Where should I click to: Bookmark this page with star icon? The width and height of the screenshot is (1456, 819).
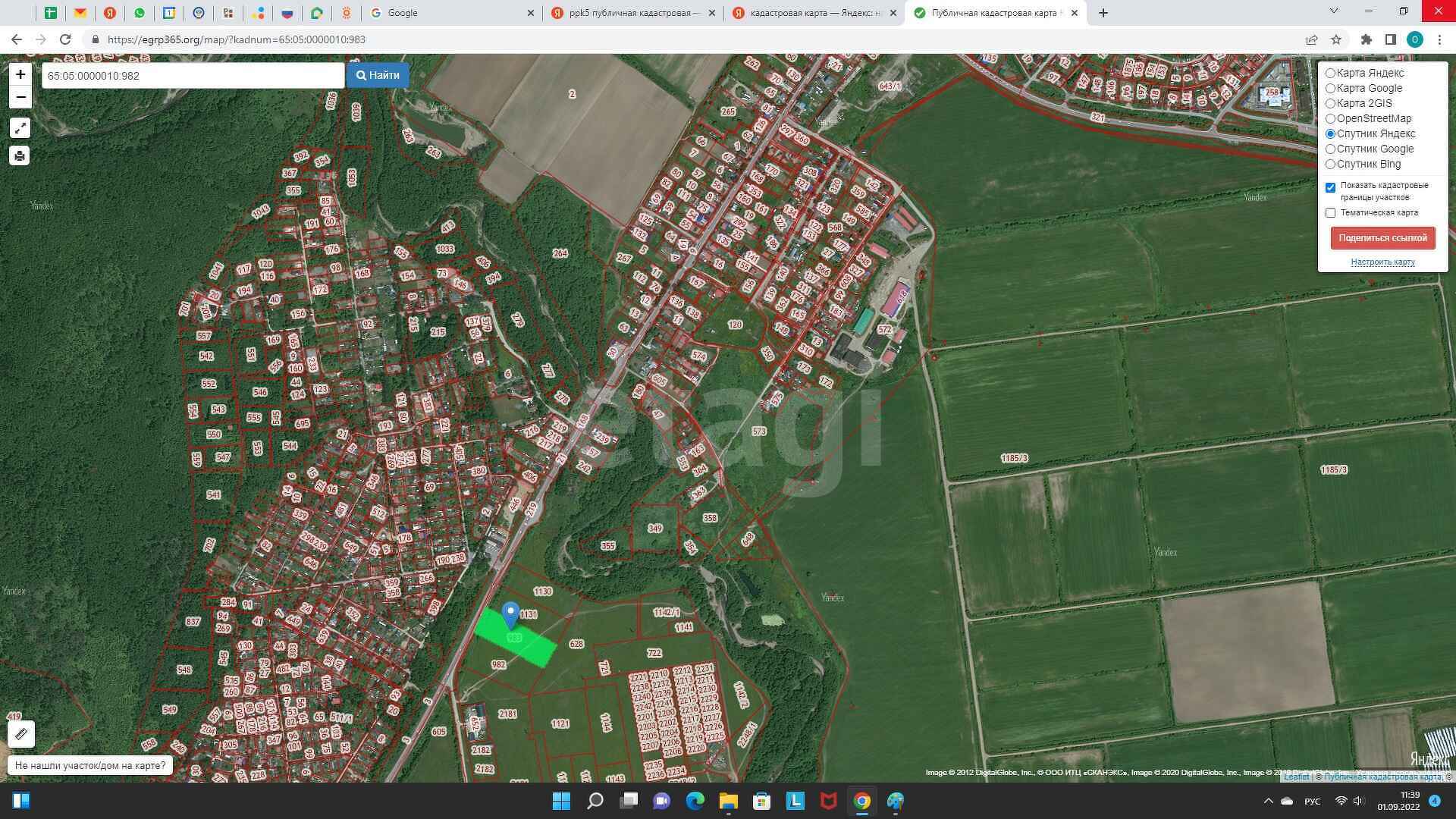point(1336,39)
